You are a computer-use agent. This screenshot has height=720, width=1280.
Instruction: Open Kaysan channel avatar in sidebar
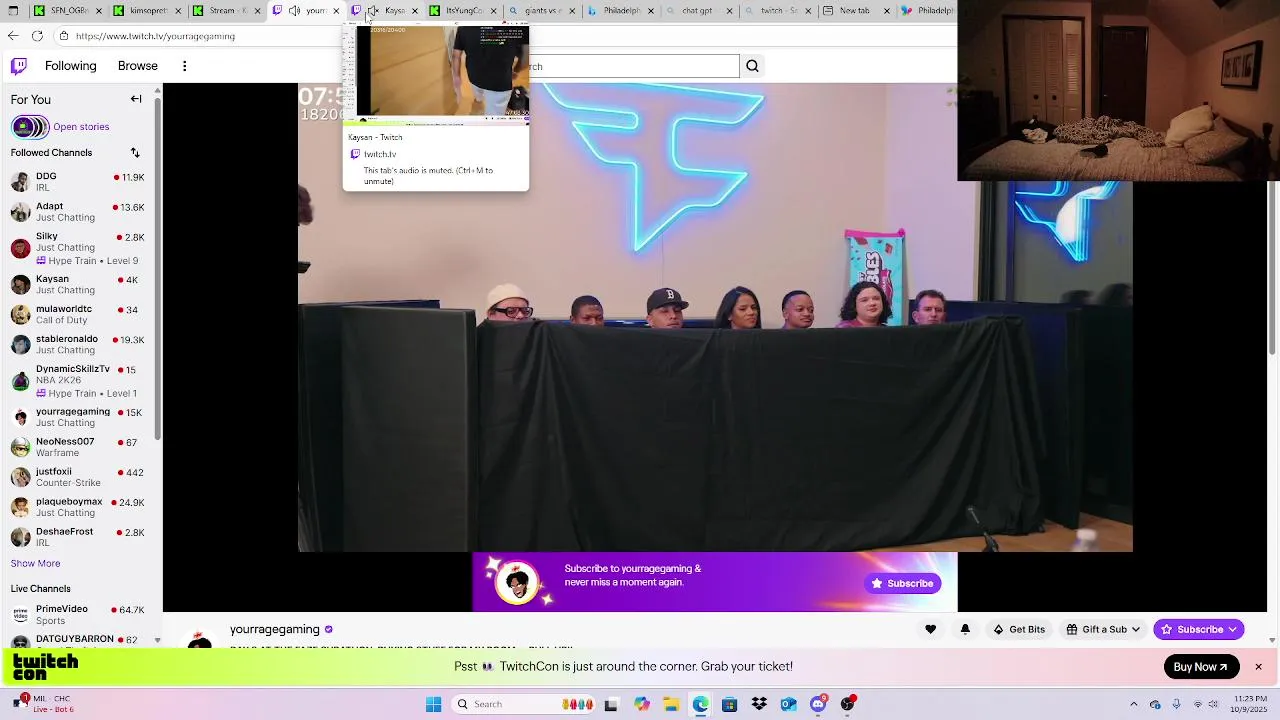click(20, 285)
